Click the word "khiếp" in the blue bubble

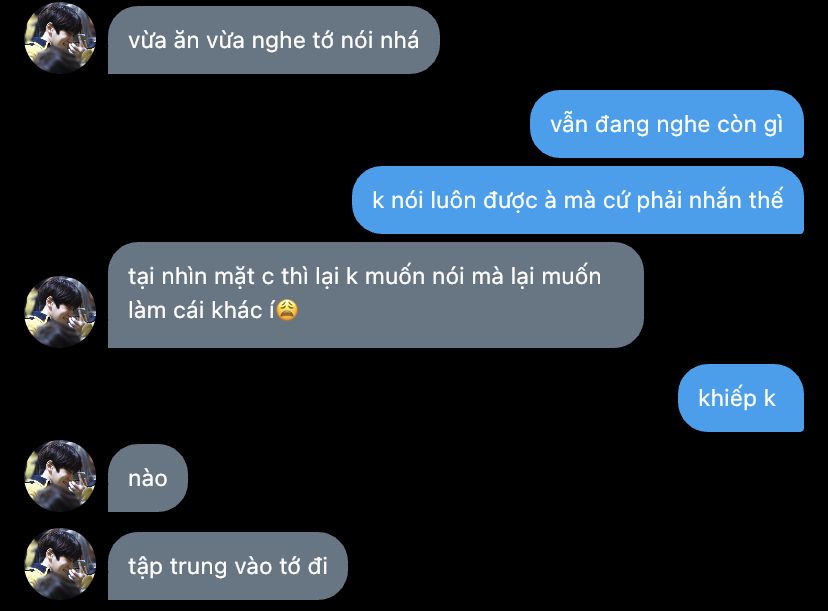pos(727,399)
